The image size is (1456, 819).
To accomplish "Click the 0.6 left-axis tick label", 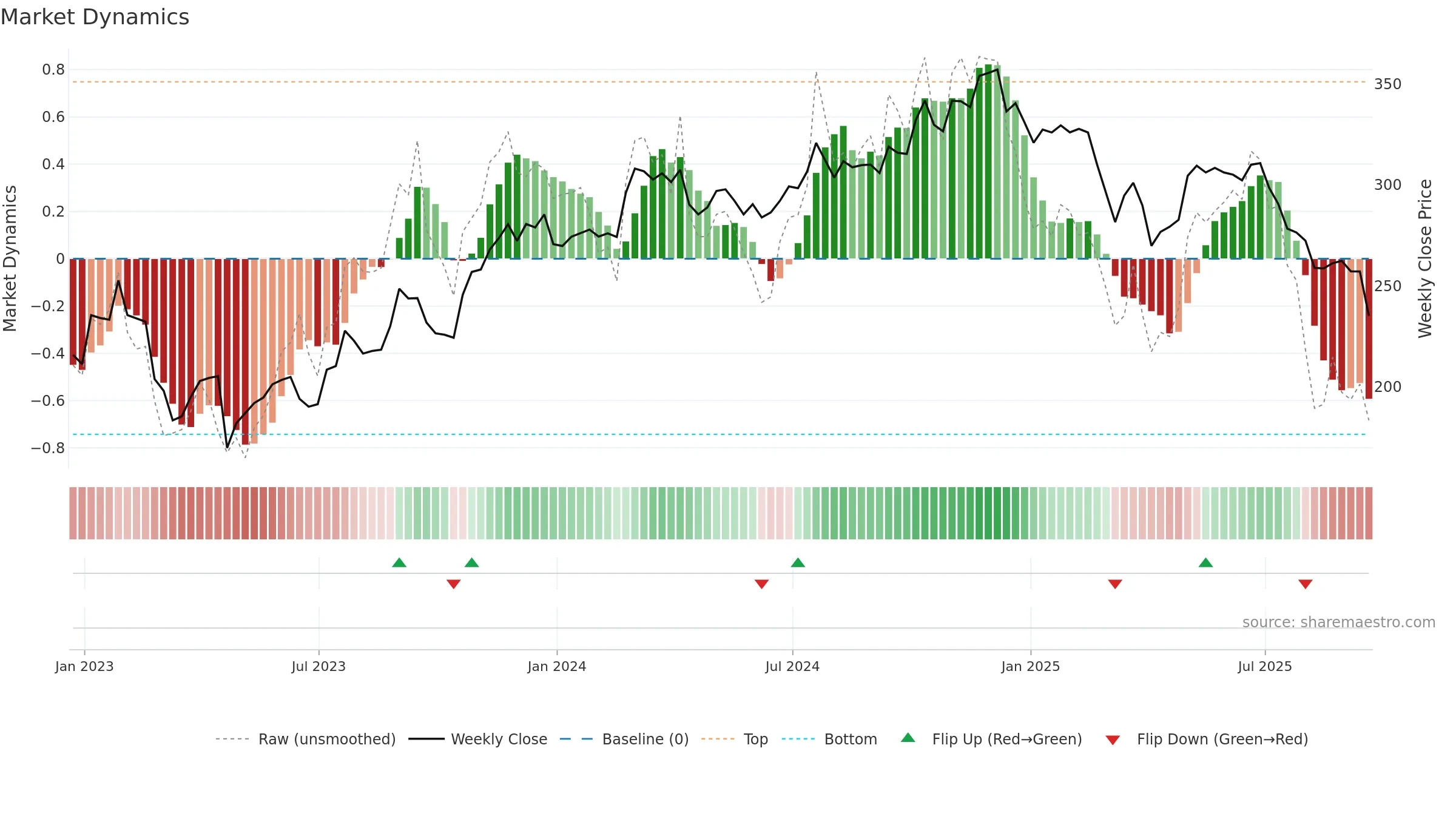I will 53,116.
